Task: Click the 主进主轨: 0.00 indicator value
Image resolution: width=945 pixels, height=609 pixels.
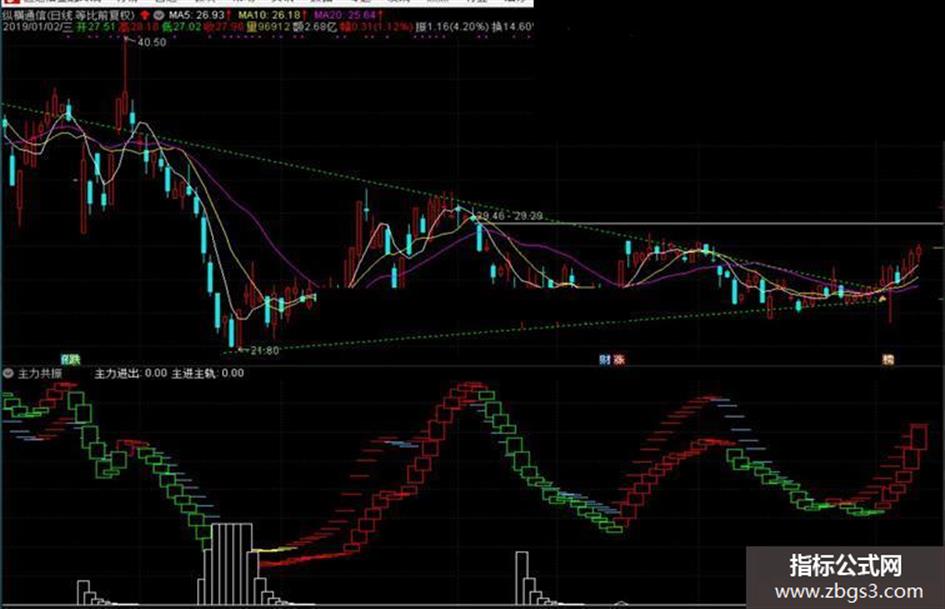Action: click(208, 373)
